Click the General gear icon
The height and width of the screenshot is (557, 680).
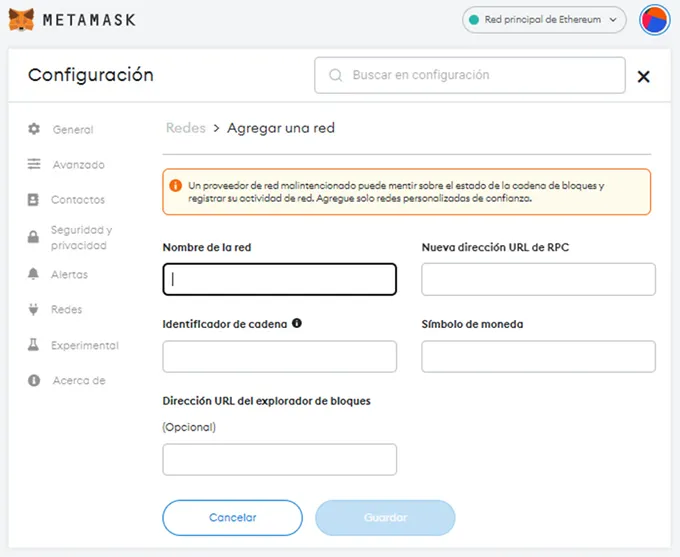pos(34,129)
